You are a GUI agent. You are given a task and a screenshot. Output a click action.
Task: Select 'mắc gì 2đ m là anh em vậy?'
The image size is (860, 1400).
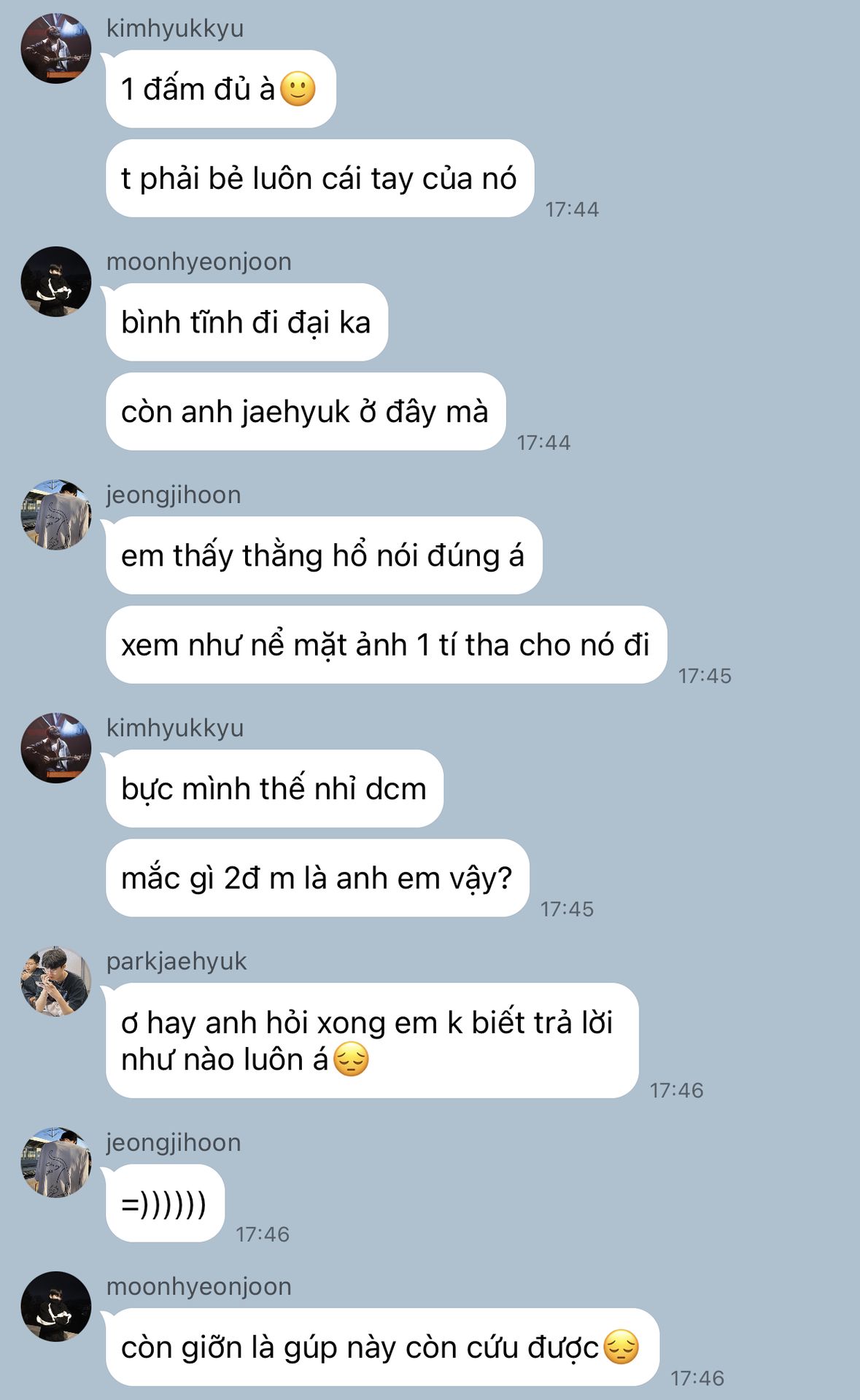317,878
